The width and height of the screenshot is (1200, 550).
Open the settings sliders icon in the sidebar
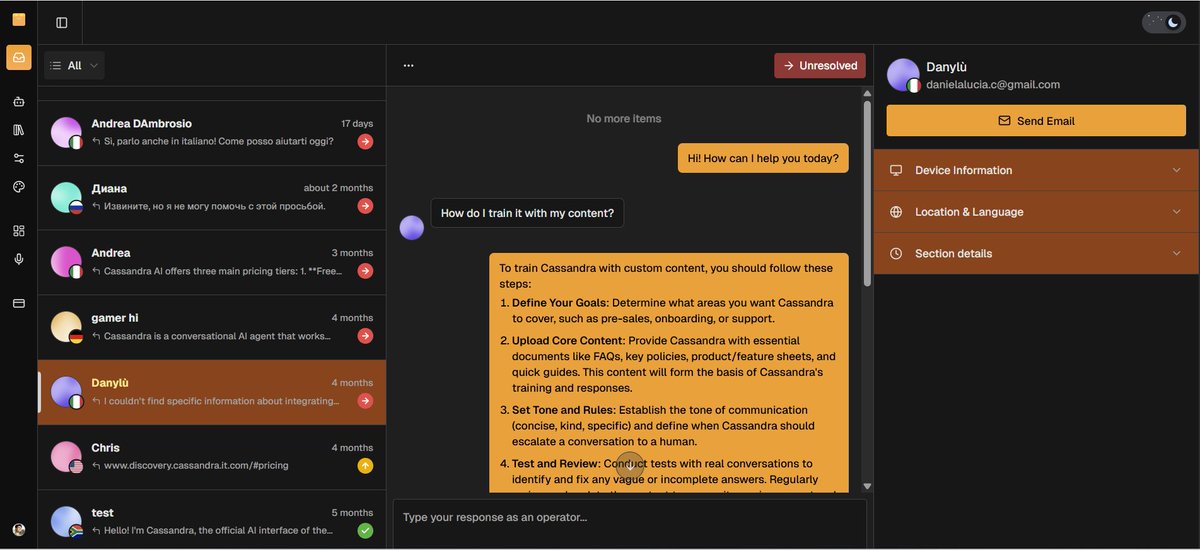tap(19, 158)
